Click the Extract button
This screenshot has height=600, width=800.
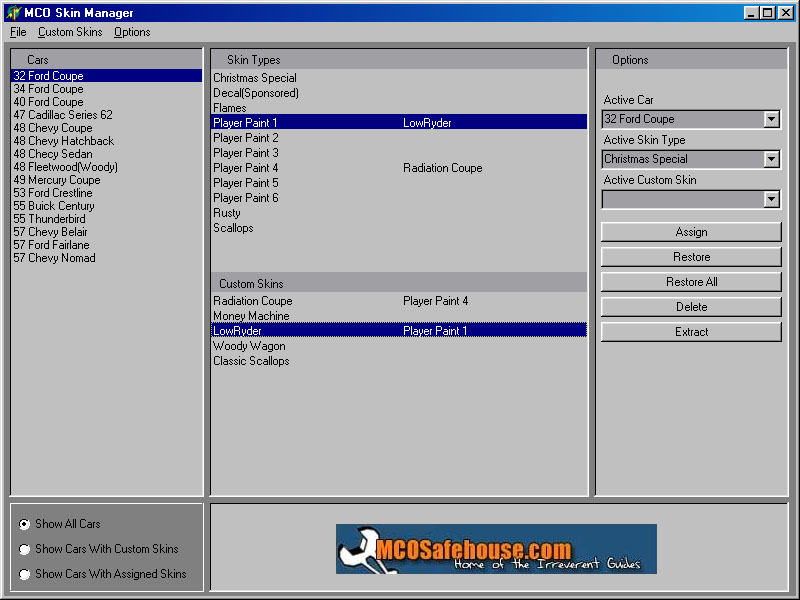[x=691, y=332]
